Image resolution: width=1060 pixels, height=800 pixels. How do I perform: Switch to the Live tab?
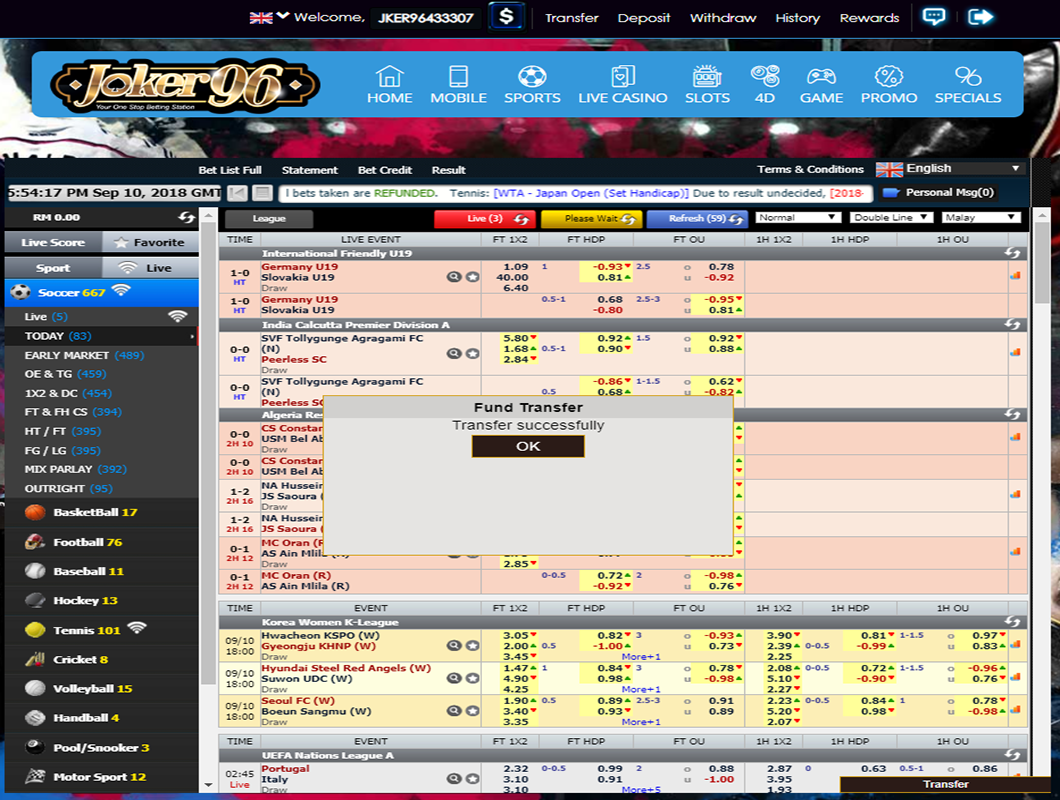point(149,268)
